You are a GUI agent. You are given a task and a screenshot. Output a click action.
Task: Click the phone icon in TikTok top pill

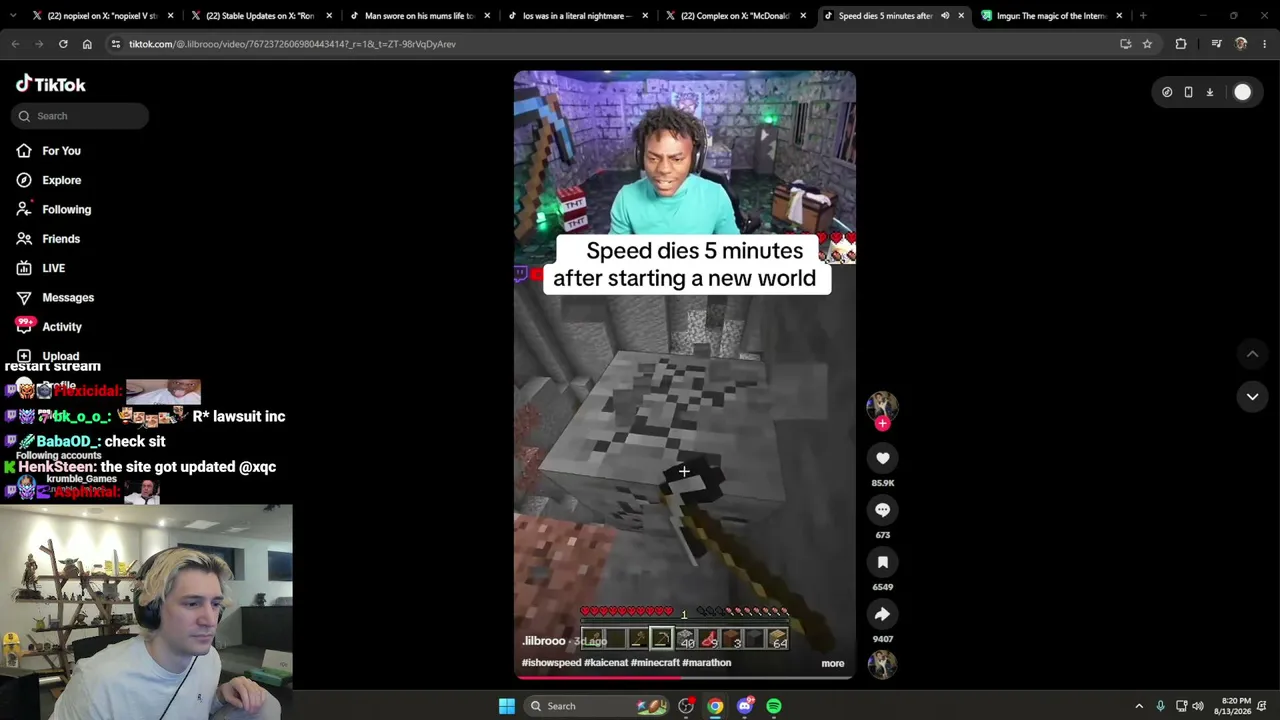coord(1188,92)
